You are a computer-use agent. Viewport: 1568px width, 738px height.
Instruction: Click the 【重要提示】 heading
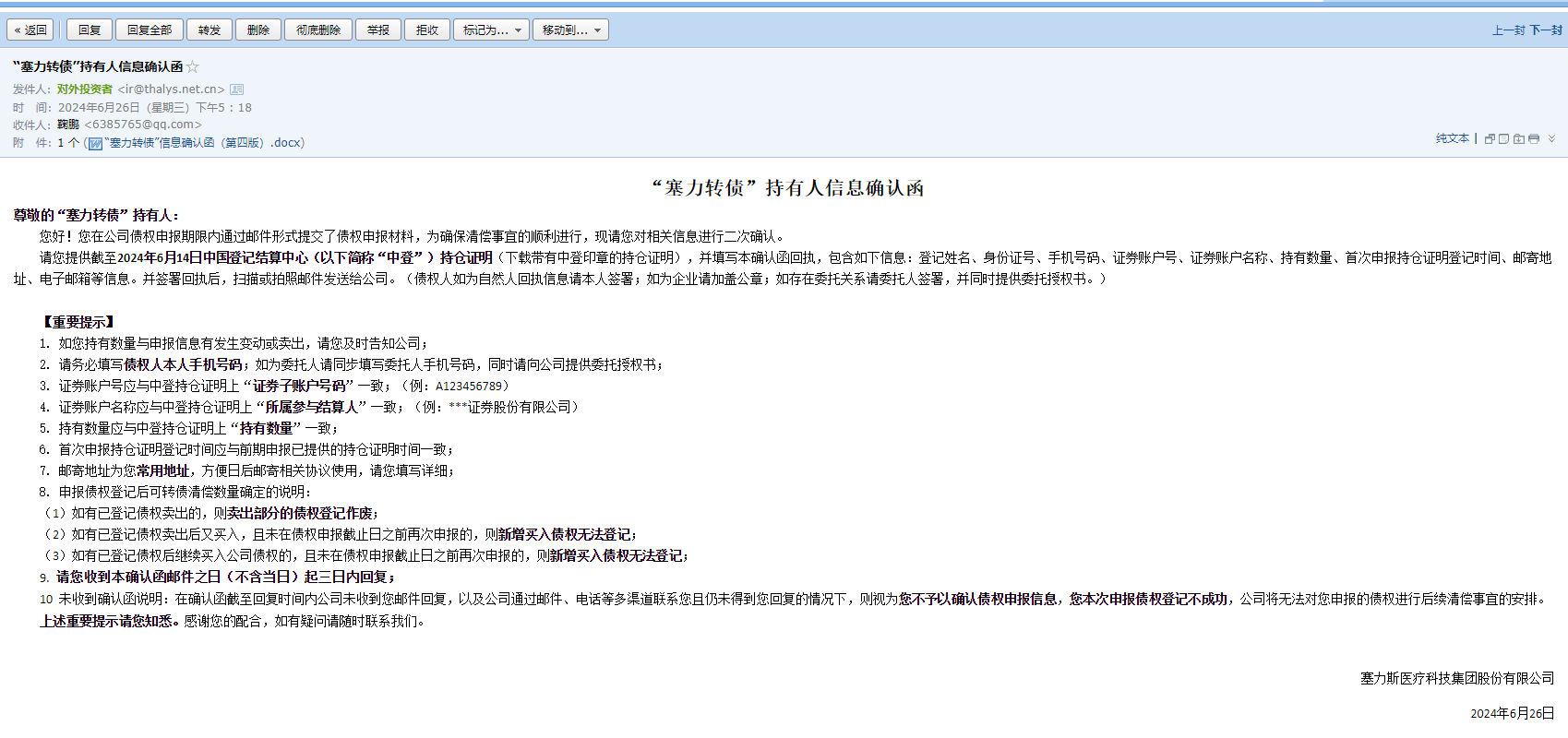[x=78, y=322]
